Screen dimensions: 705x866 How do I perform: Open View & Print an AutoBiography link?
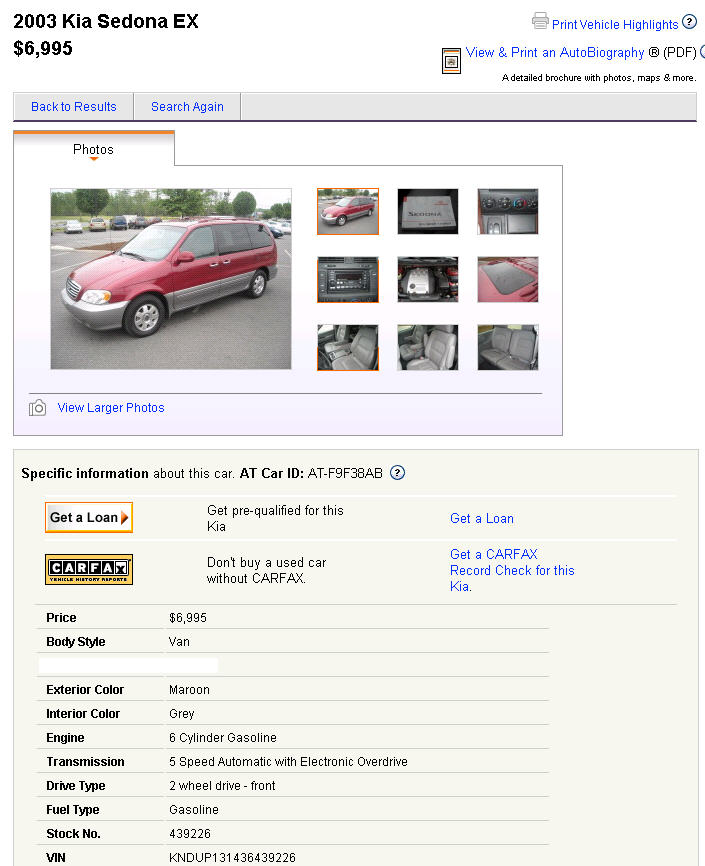[x=555, y=52]
